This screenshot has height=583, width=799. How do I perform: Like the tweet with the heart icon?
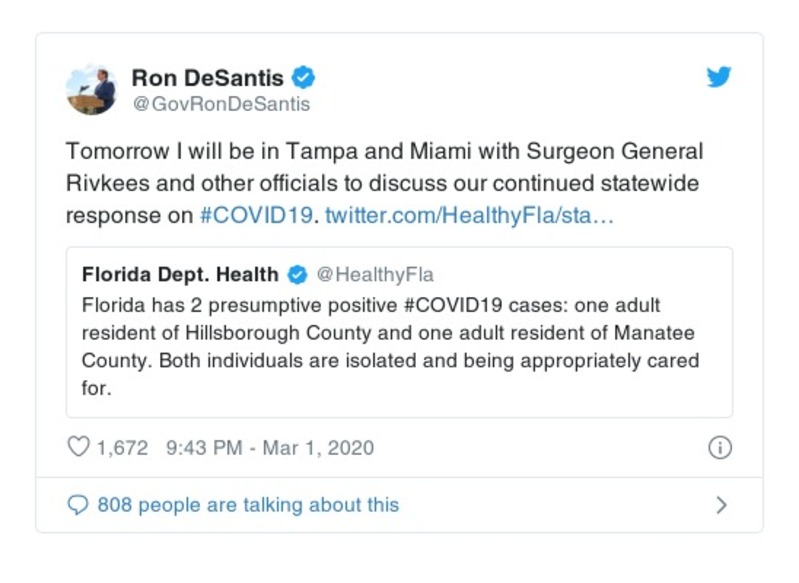point(79,447)
